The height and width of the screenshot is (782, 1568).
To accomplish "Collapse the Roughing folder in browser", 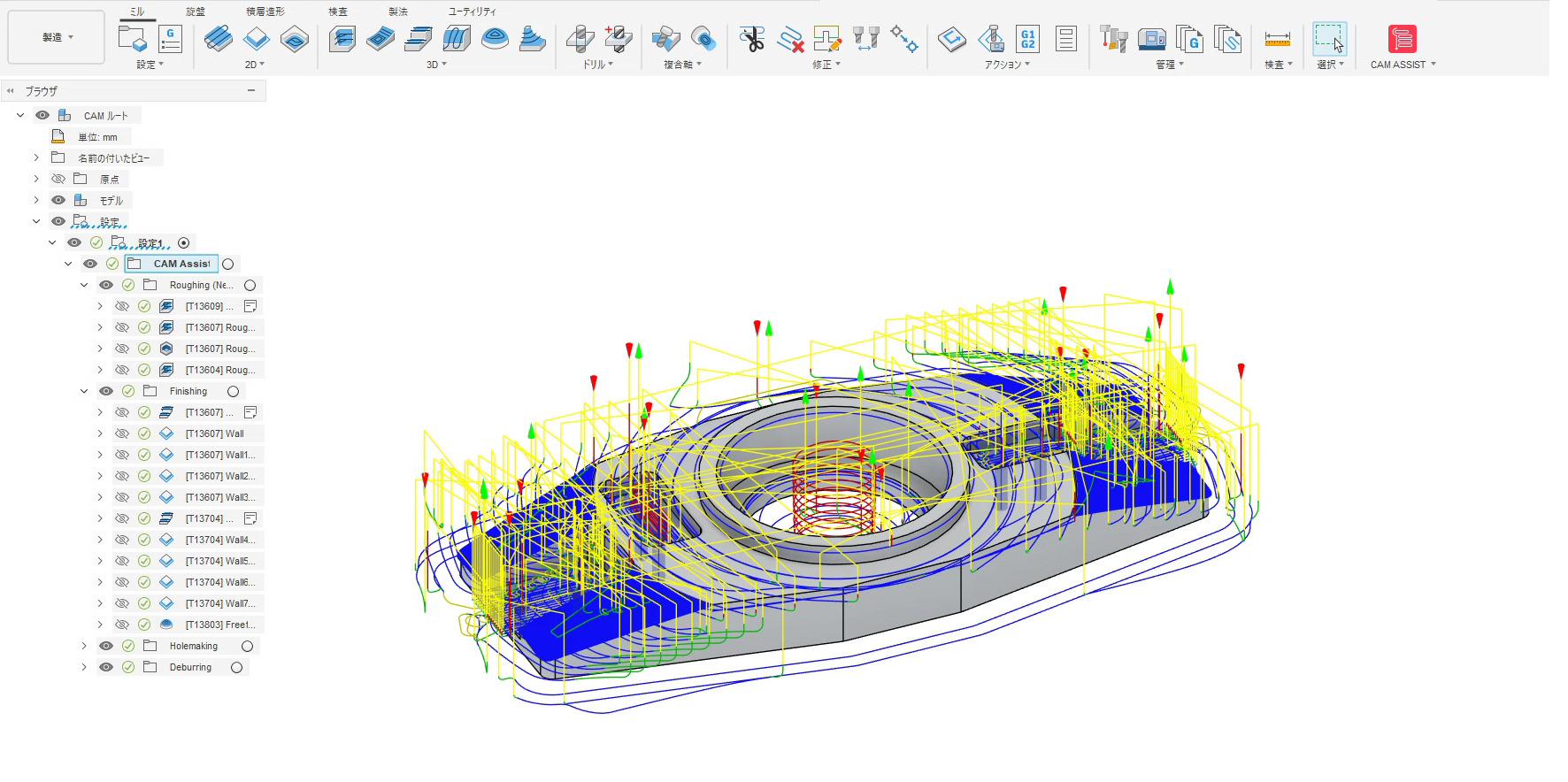I will pos(84,285).
